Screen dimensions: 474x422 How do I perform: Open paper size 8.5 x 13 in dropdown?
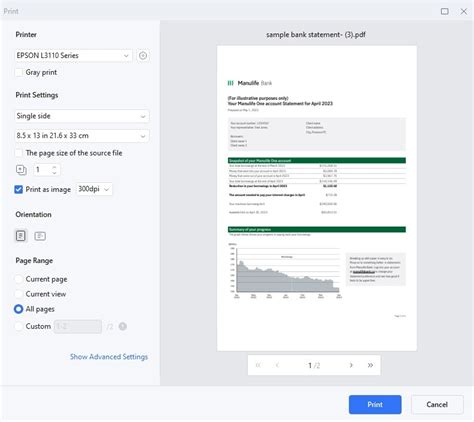82,136
